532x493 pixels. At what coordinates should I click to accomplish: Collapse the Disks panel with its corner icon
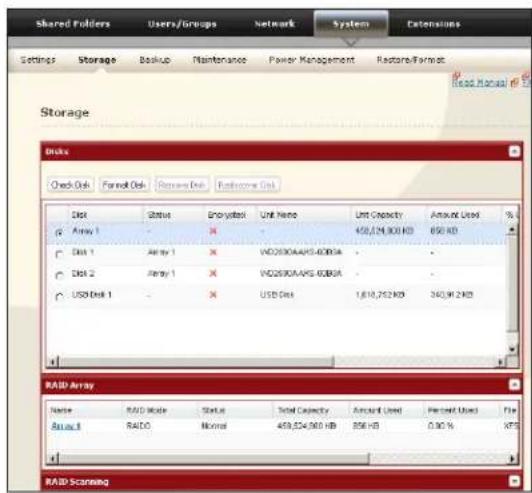point(514,151)
